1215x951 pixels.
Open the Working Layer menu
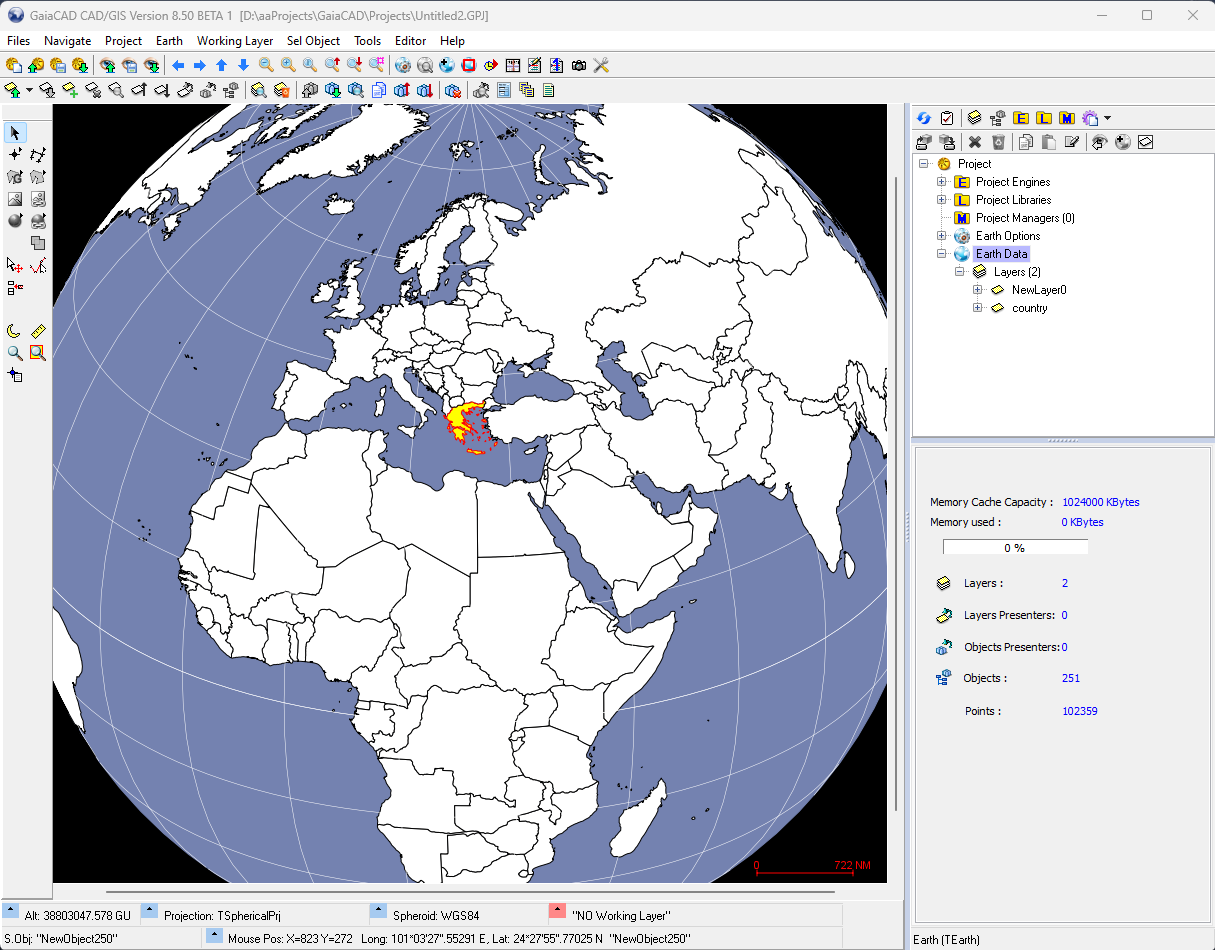pos(235,41)
